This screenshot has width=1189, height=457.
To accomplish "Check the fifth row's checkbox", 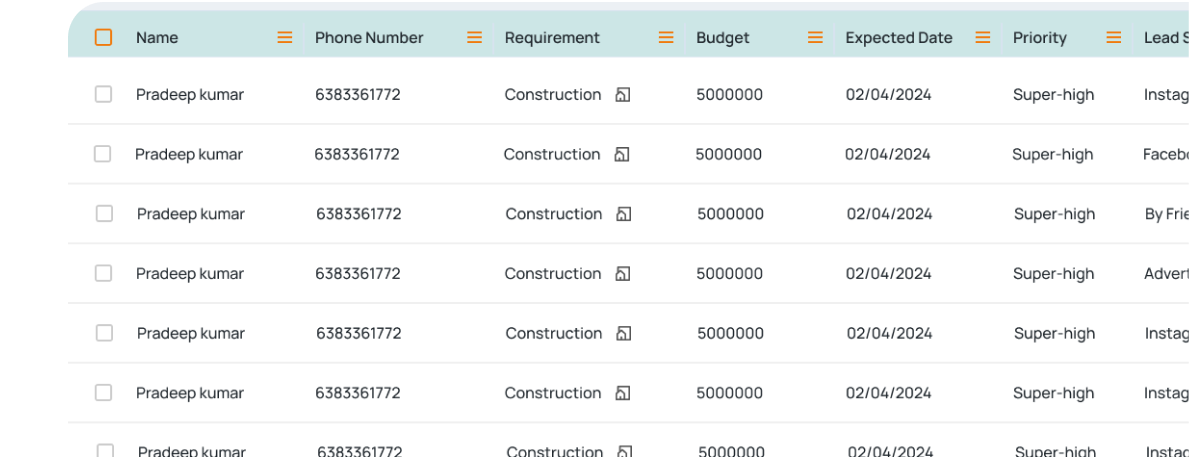I will pos(104,333).
